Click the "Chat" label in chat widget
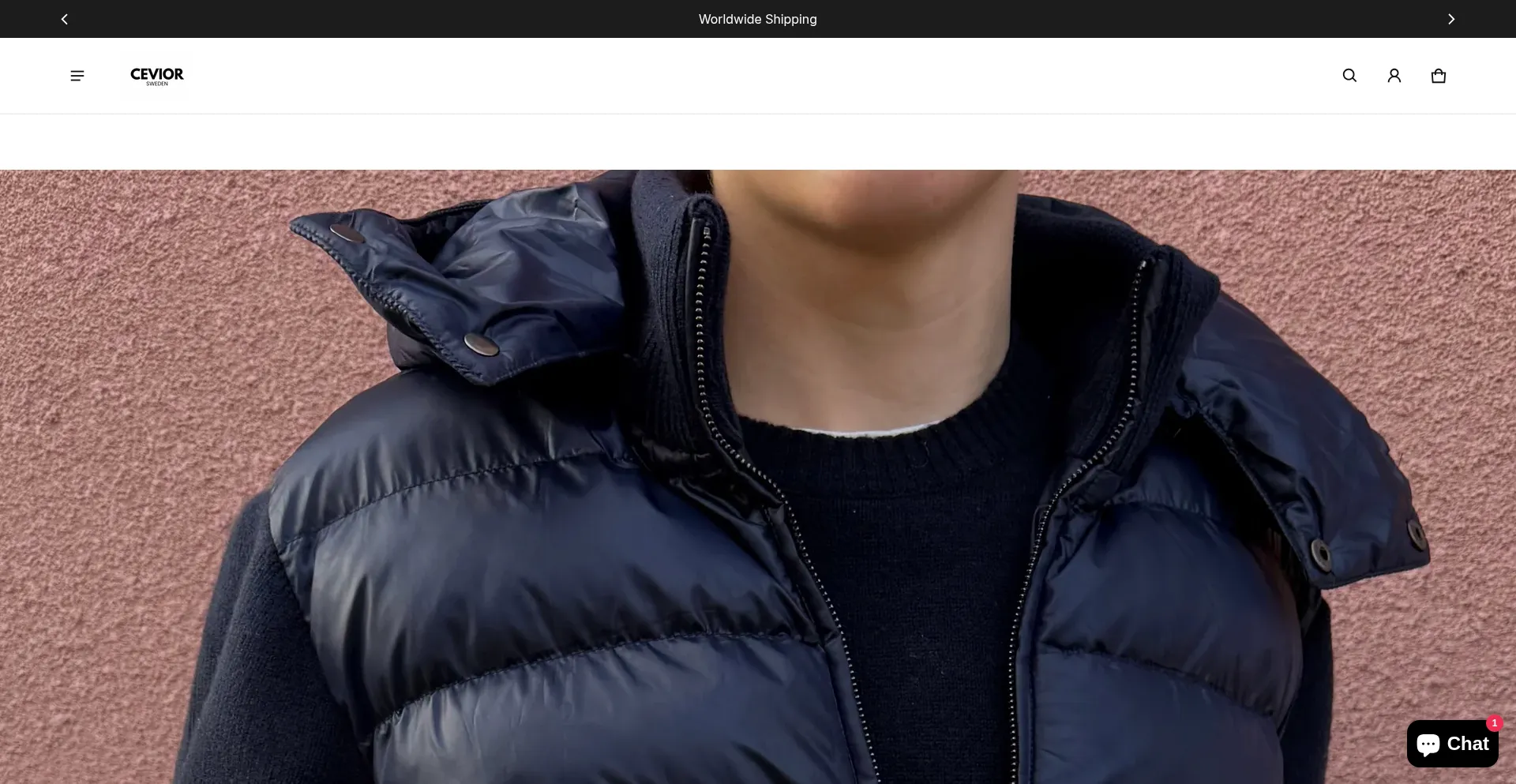This screenshot has height=784, width=1516. click(1467, 744)
